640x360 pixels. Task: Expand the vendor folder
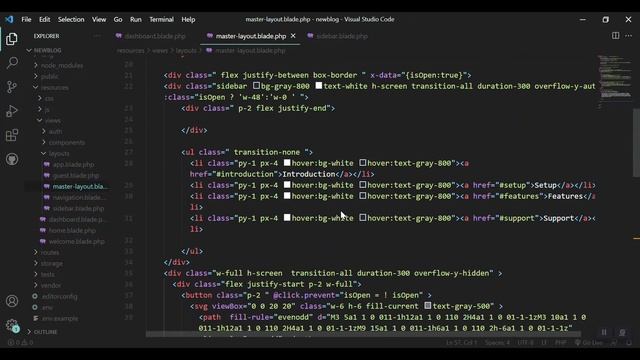point(51,285)
